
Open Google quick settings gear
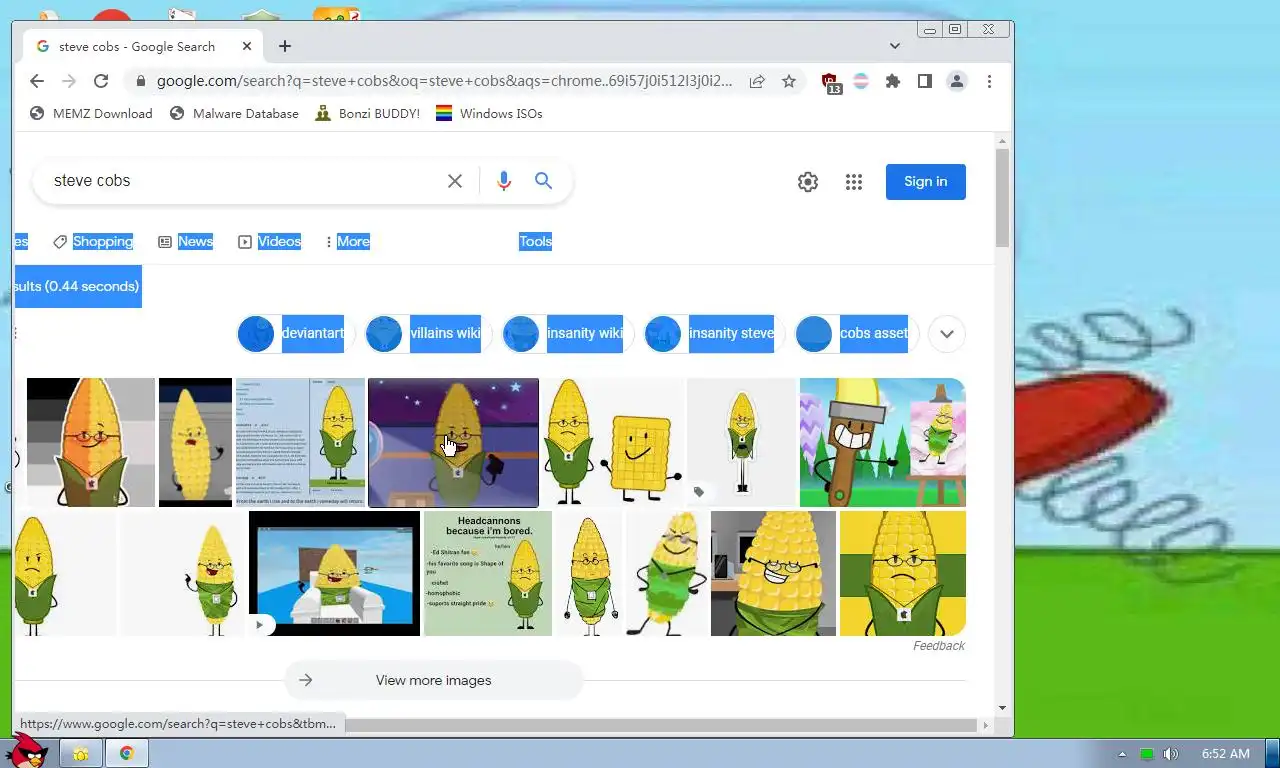pos(808,182)
